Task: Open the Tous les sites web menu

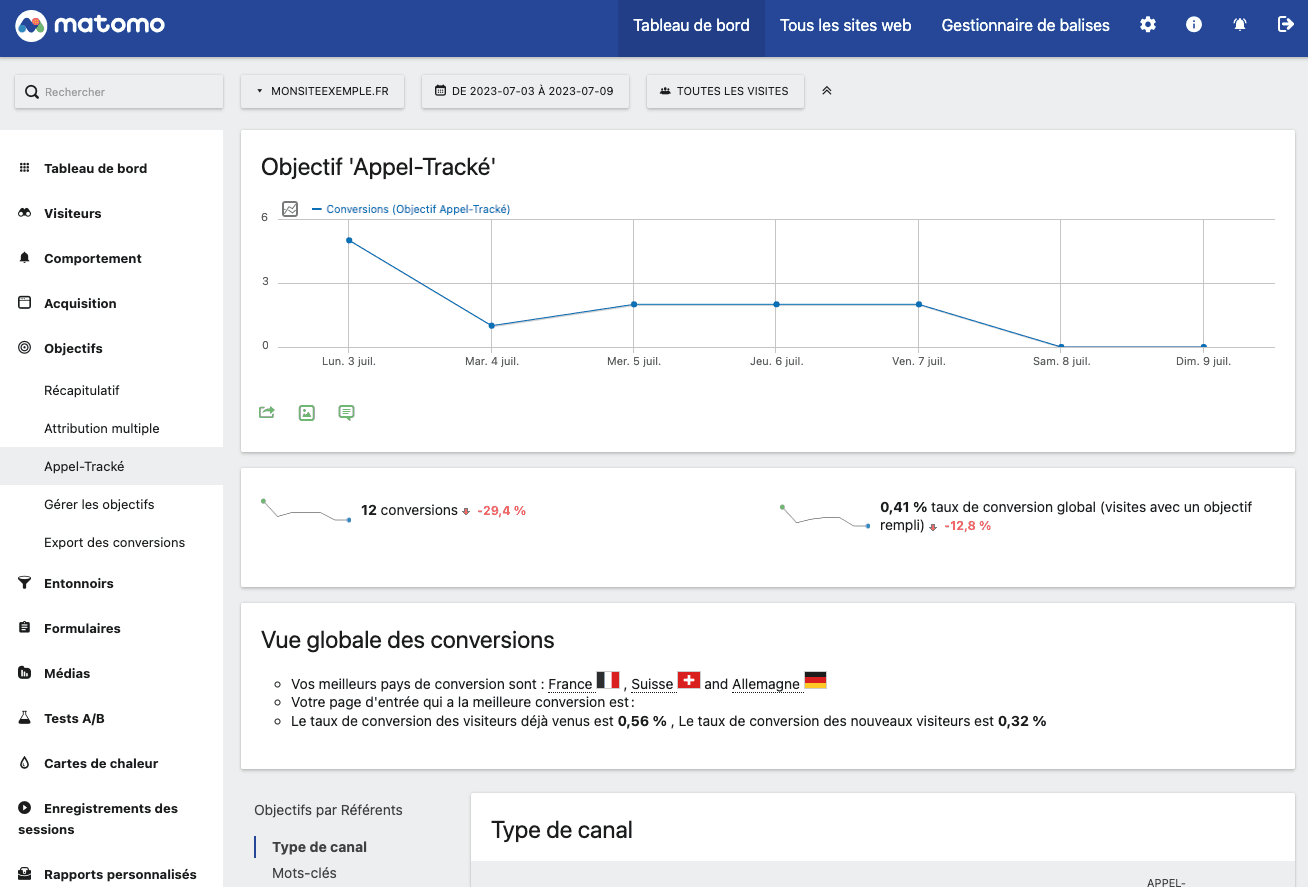Action: click(x=845, y=25)
